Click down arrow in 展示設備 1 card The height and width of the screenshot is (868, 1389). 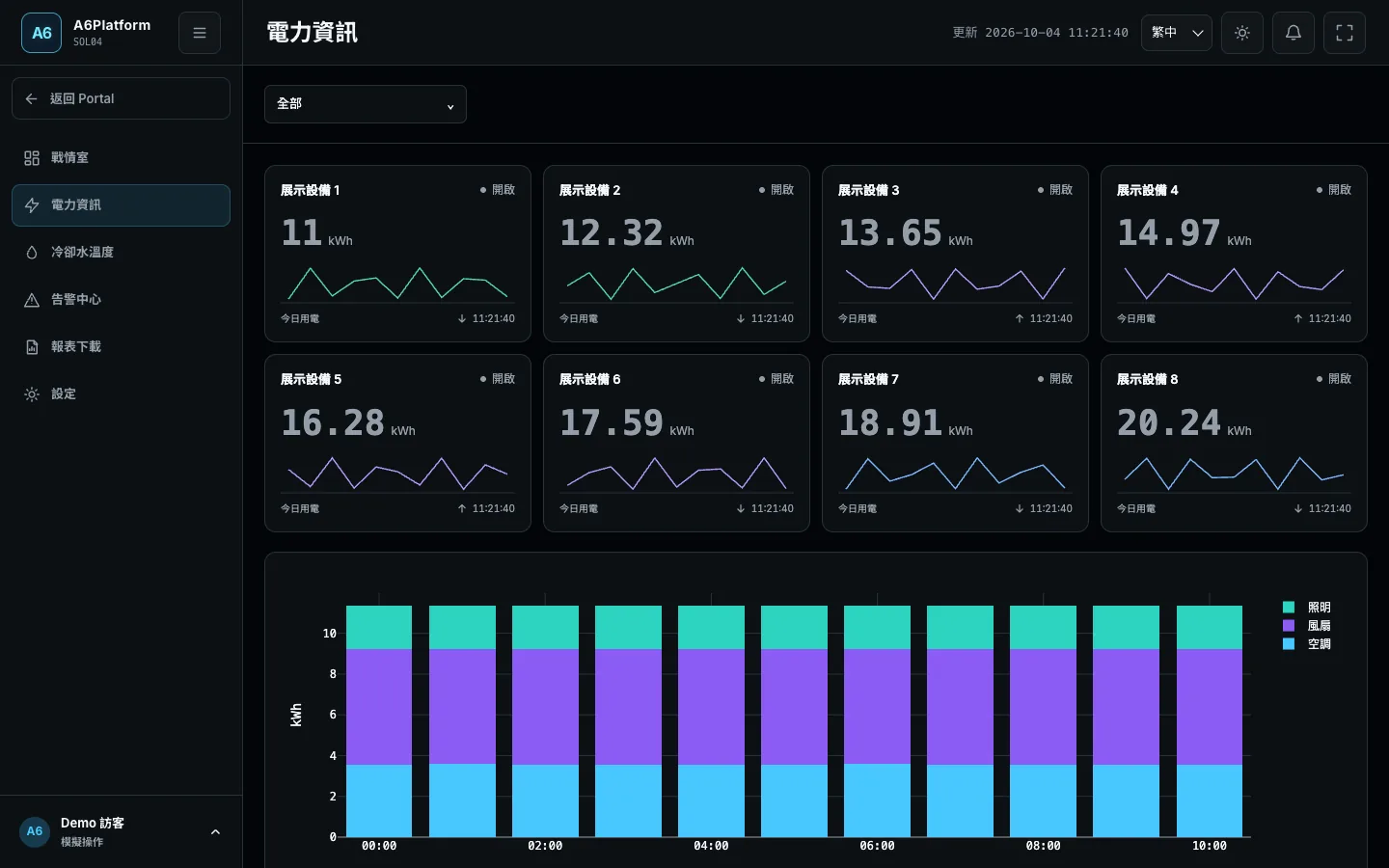pyautogui.click(x=462, y=318)
